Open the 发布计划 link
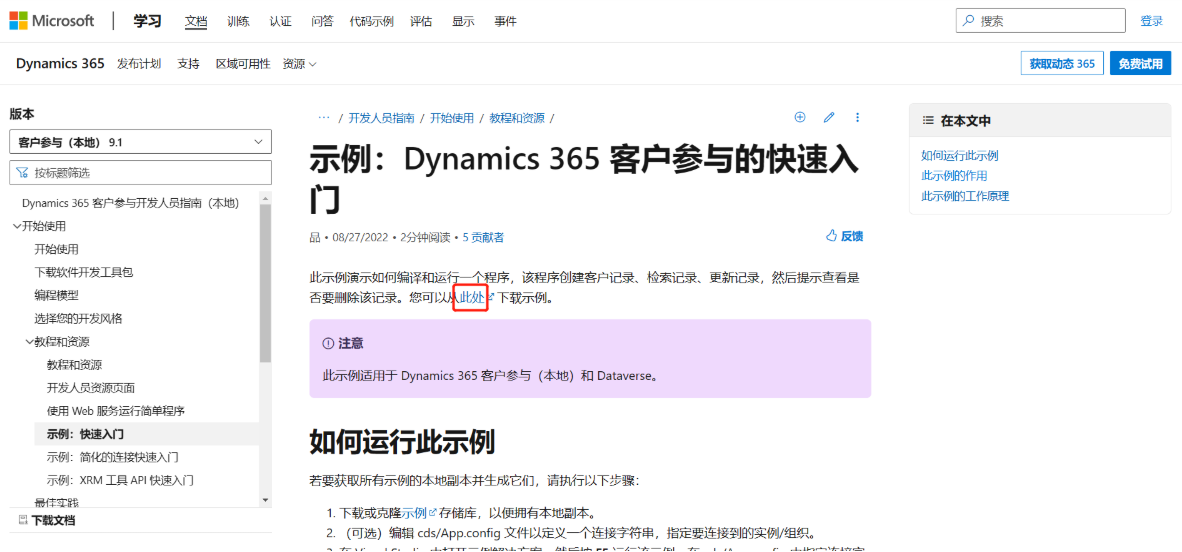Image resolution: width=1182 pixels, height=552 pixels. click(139, 64)
